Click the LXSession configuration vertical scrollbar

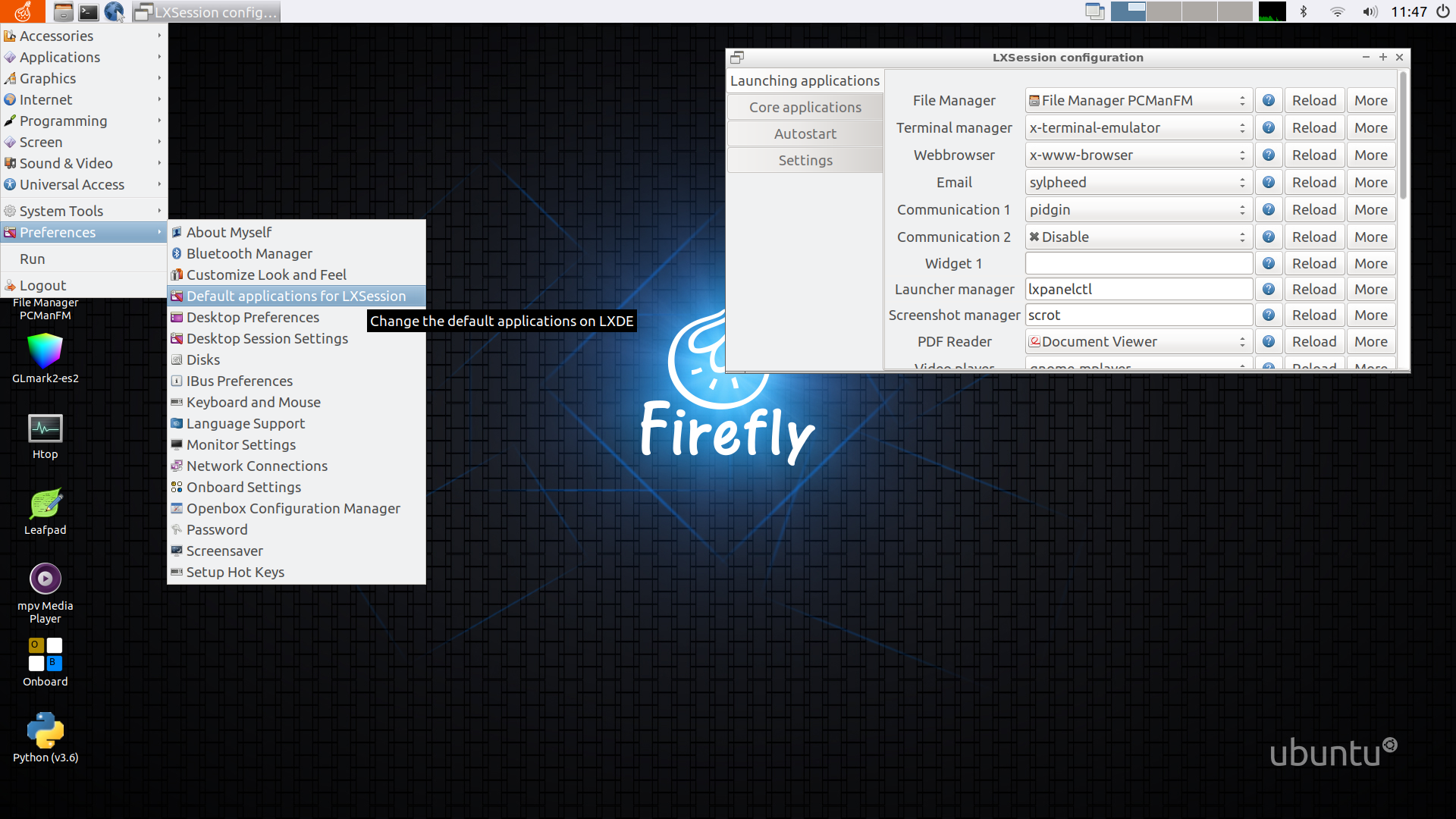[1403, 136]
